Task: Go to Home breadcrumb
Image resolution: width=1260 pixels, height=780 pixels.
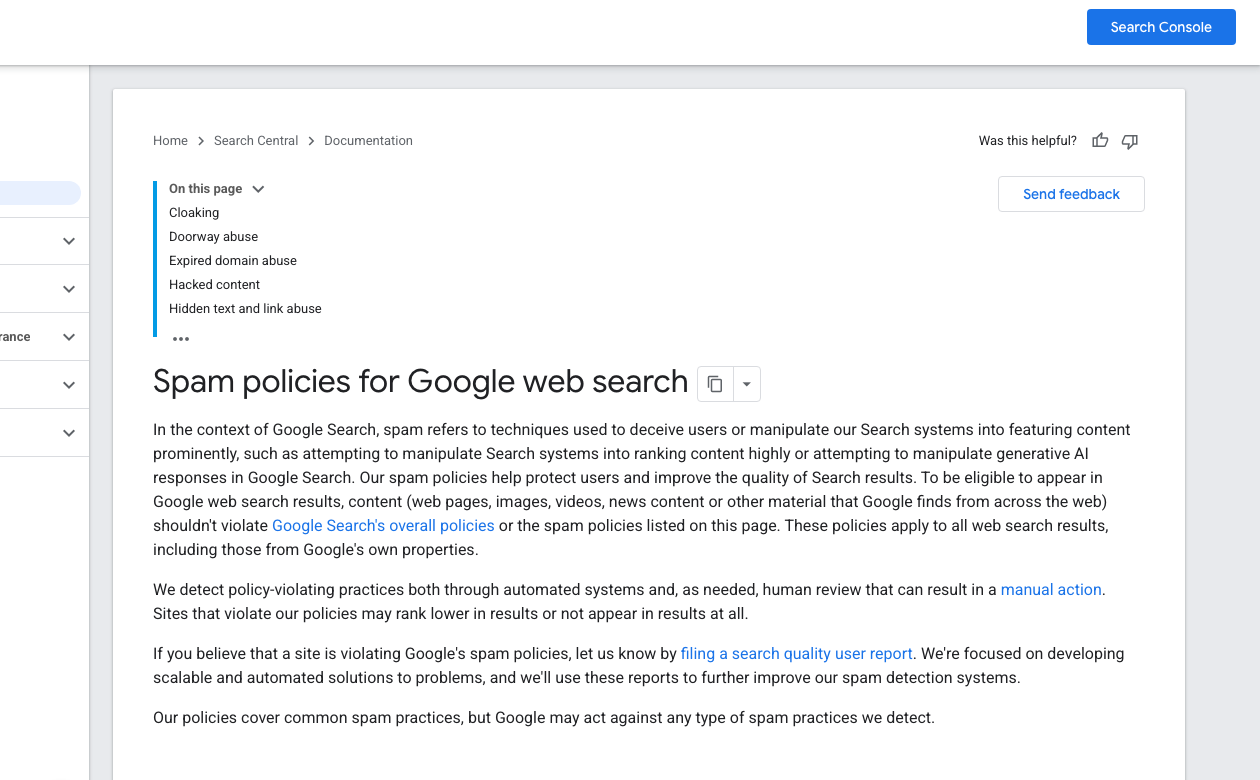Action: click(x=170, y=141)
